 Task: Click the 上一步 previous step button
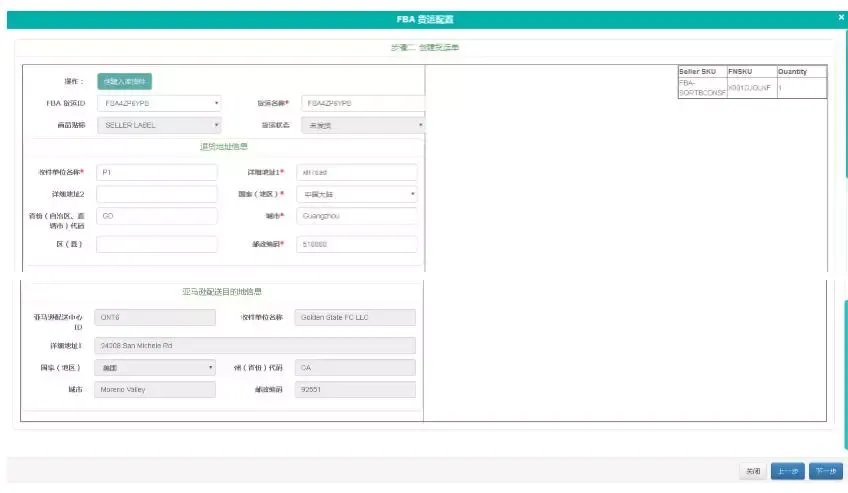pos(787,471)
